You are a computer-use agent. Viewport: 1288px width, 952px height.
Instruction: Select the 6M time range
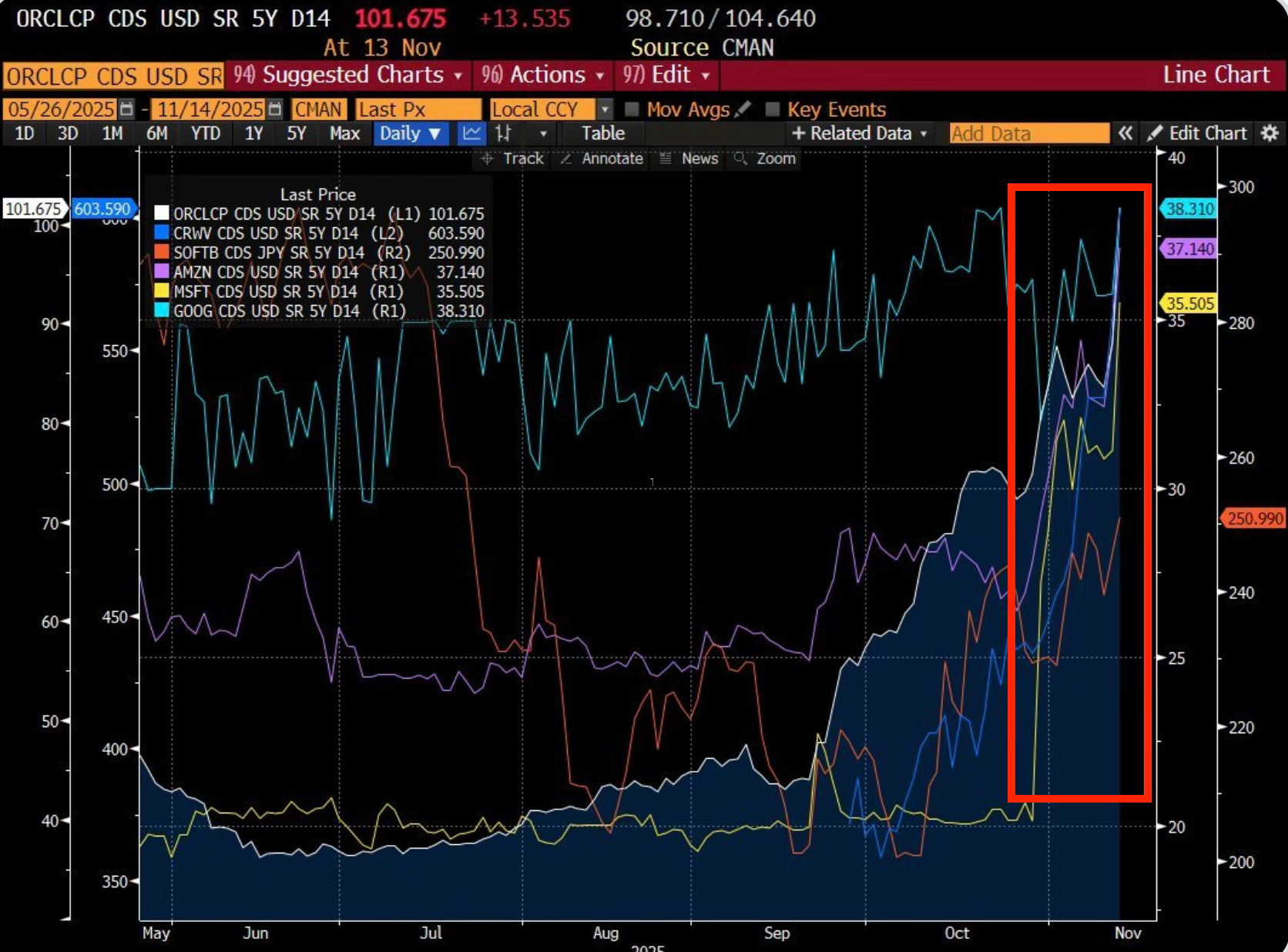(157, 133)
